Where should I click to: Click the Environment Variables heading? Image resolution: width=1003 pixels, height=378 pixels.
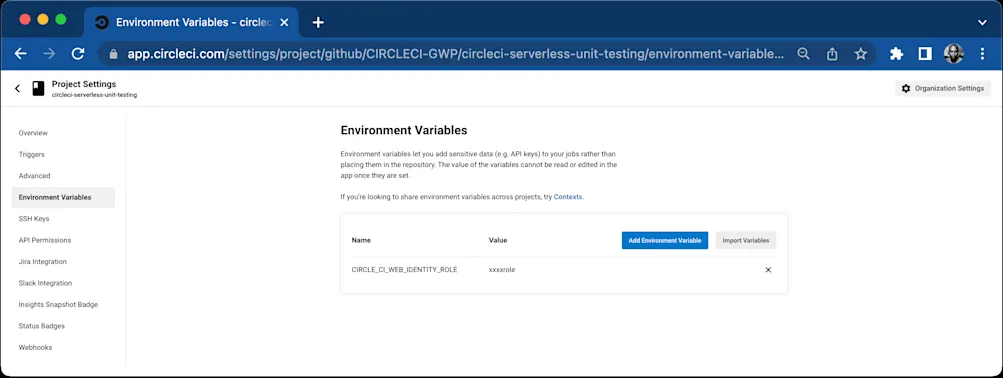click(404, 130)
